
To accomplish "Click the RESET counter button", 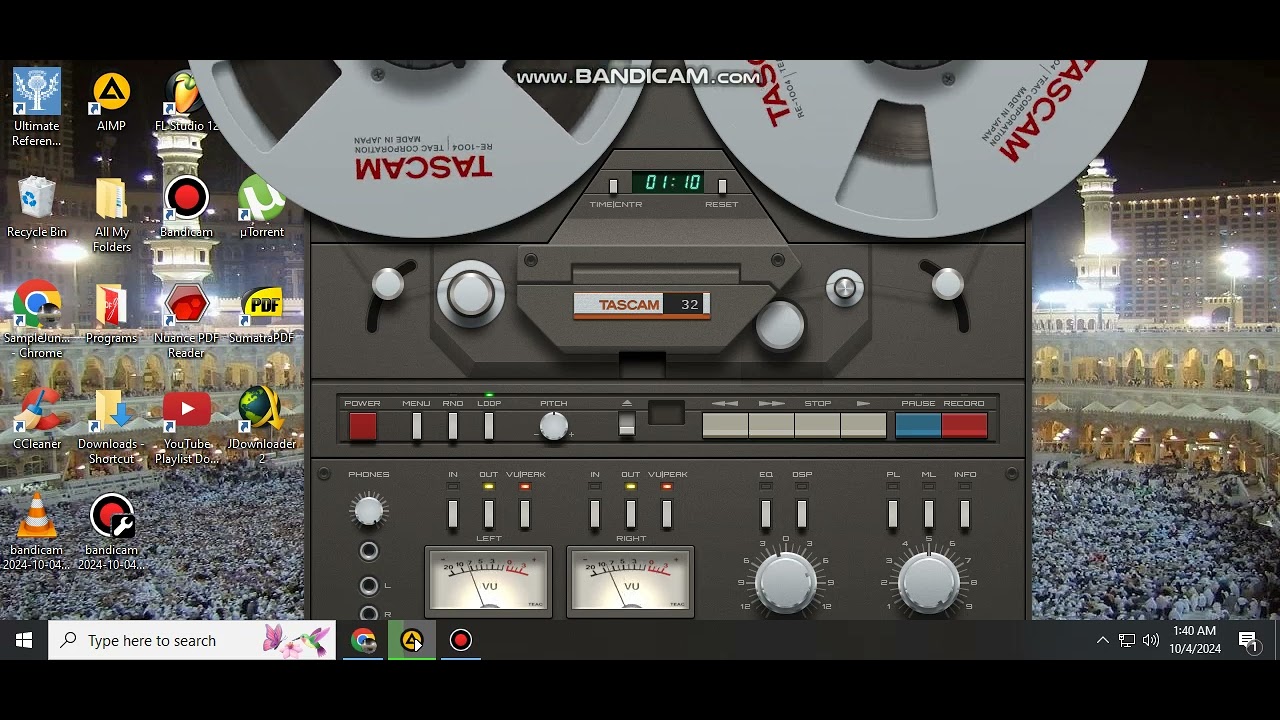I will point(722,187).
